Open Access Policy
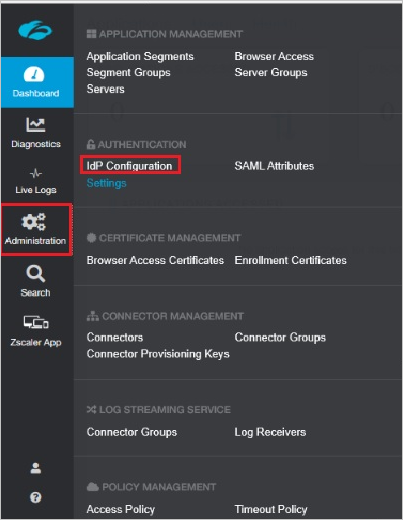The height and width of the screenshot is (520, 403). click(121, 509)
